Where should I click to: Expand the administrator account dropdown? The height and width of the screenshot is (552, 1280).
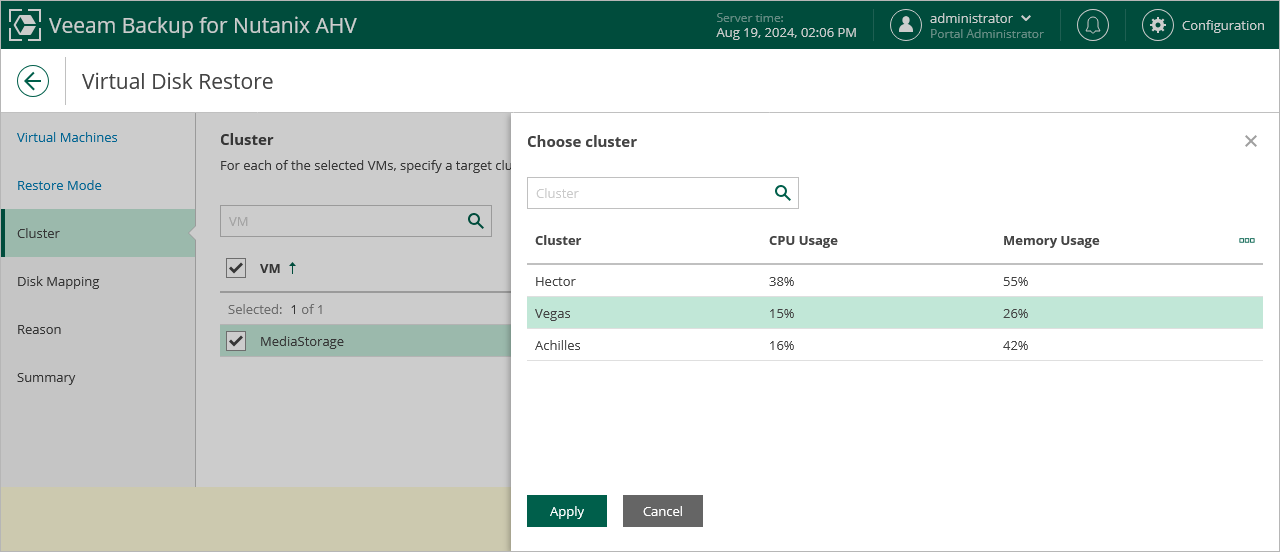pyautogui.click(x=1026, y=18)
